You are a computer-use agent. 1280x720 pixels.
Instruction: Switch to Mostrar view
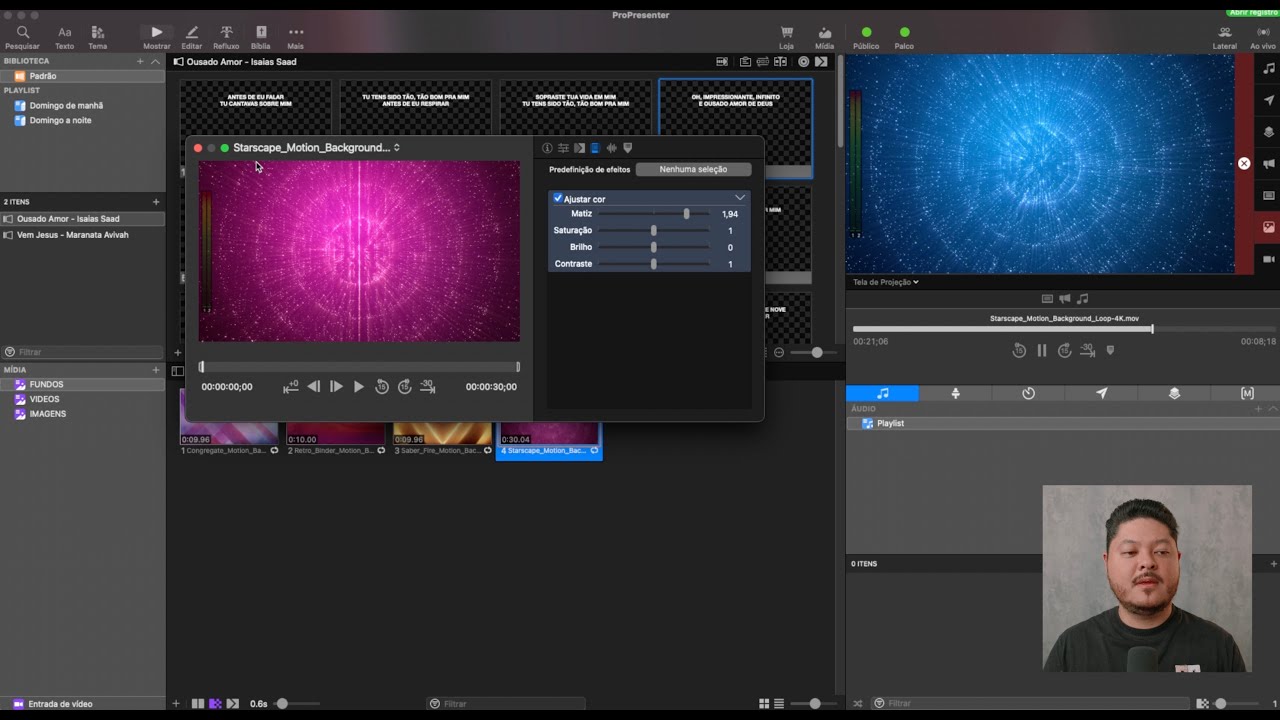[156, 37]
